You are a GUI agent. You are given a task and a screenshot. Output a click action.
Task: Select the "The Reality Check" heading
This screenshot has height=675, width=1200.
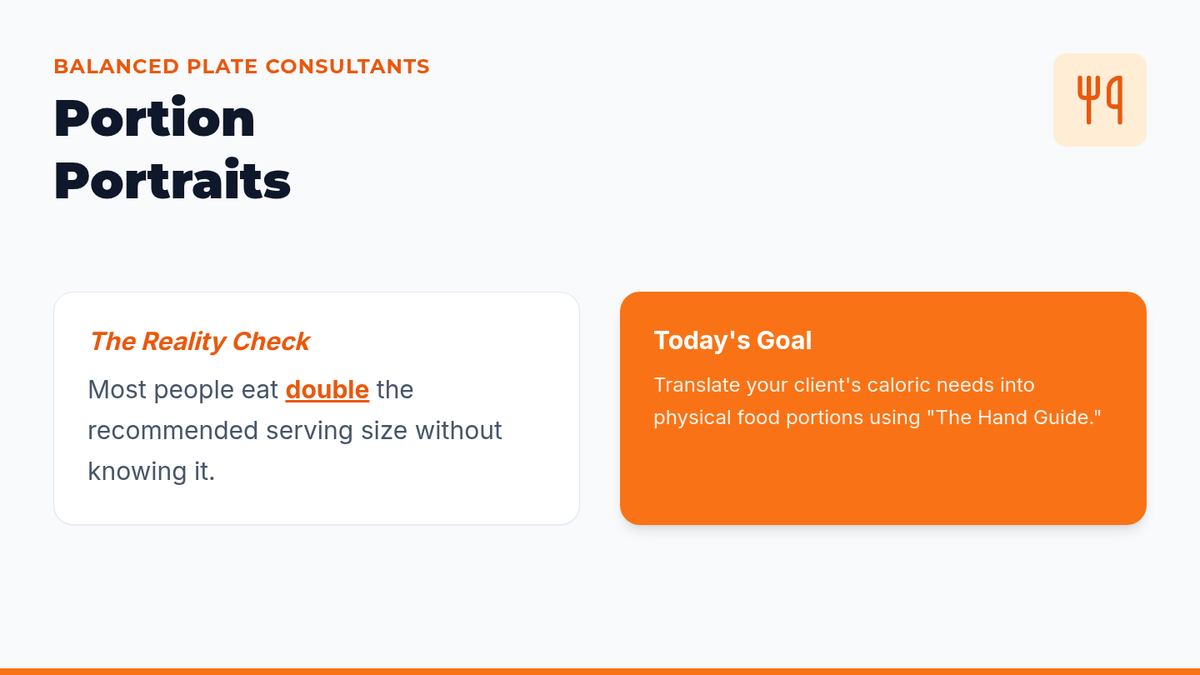click(x=199, y=342)
